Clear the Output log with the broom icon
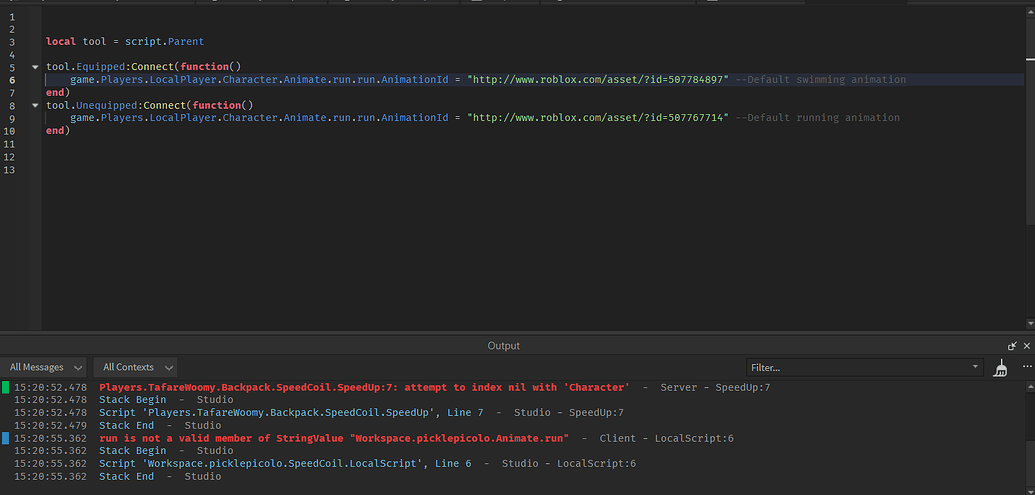The height and width of the screenshot is (495, 1035). (x=1000, y=368)
